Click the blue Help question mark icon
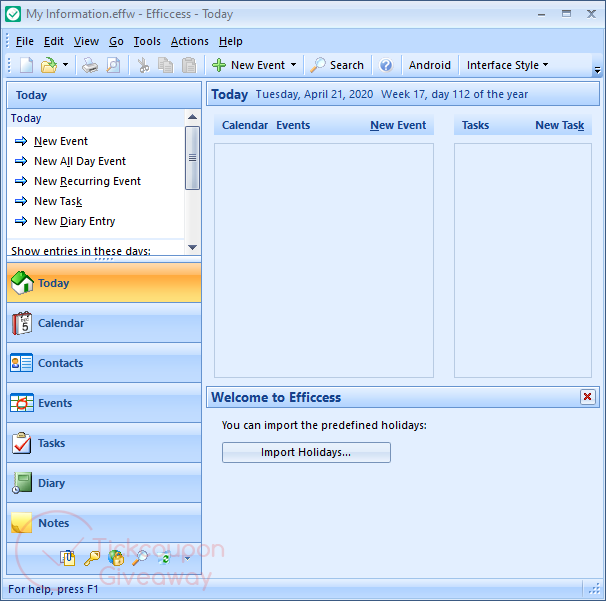Screen dimensions: 606x601 coord(386,65)
